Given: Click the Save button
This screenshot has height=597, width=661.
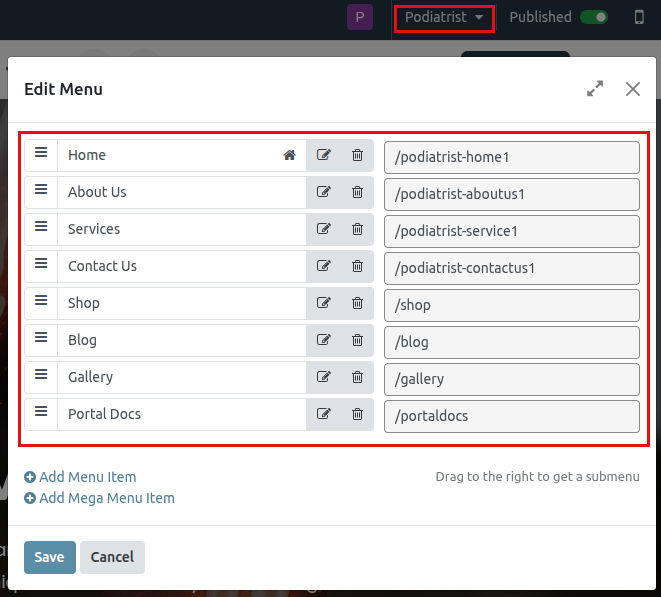Looking at the screenshot, I should (x=49, y=557).
